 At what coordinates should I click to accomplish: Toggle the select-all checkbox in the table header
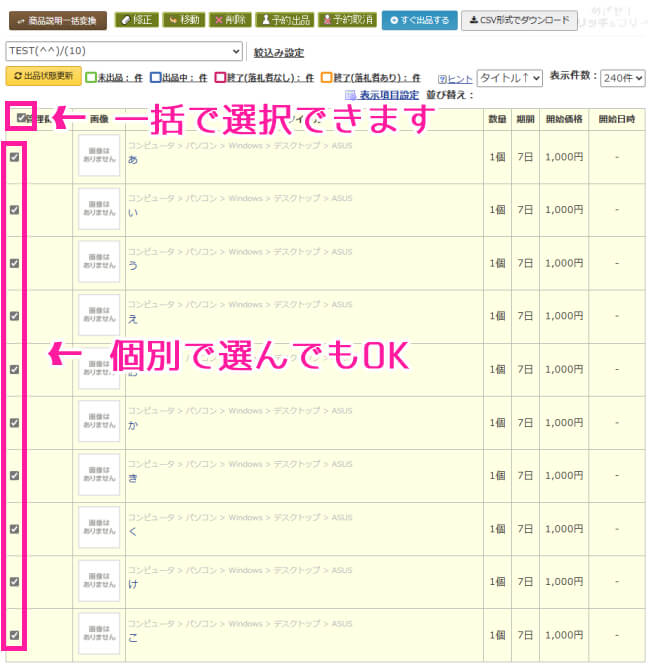pyautogui.click(x=21, y=117)
